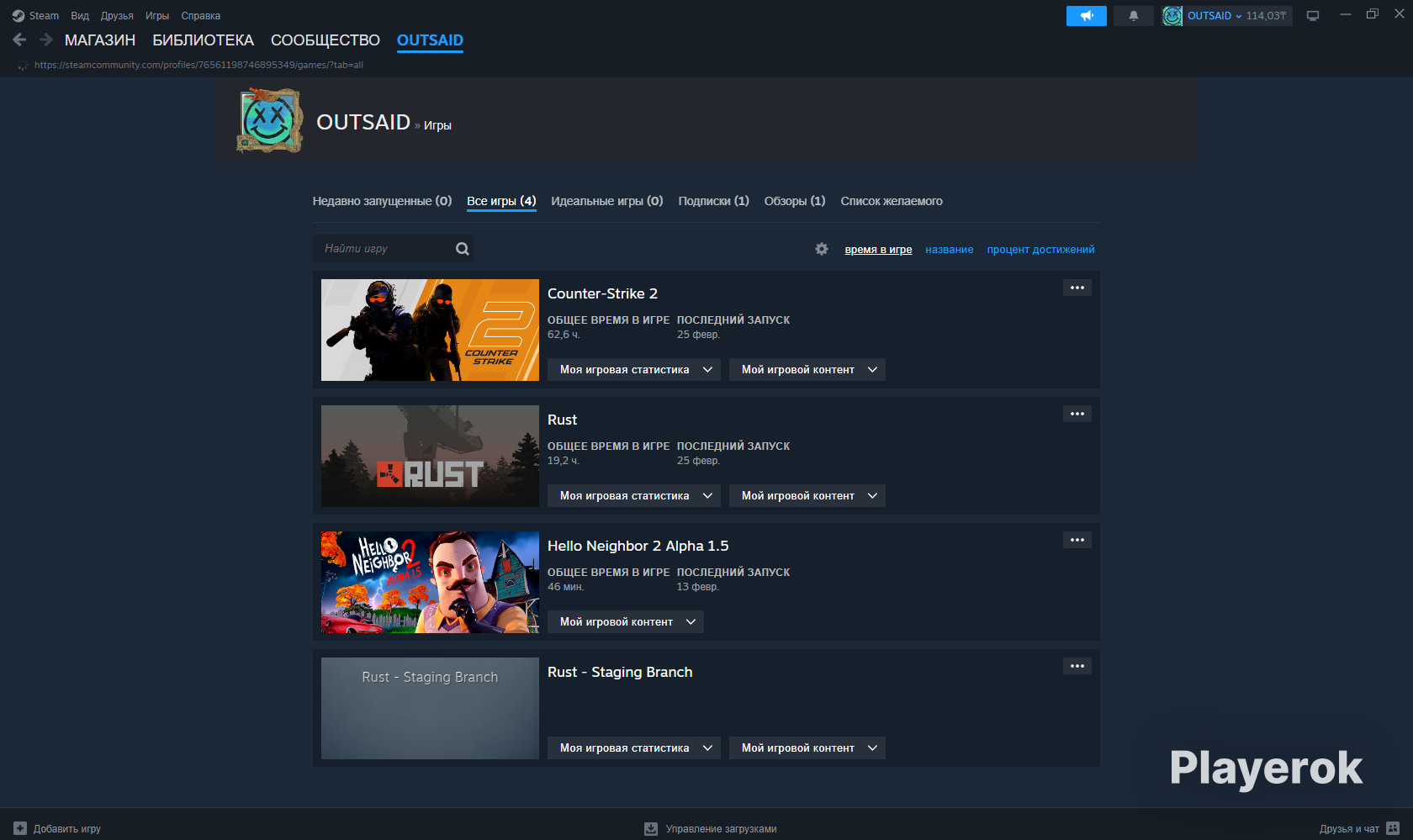Open the notifications bell

1134,16
